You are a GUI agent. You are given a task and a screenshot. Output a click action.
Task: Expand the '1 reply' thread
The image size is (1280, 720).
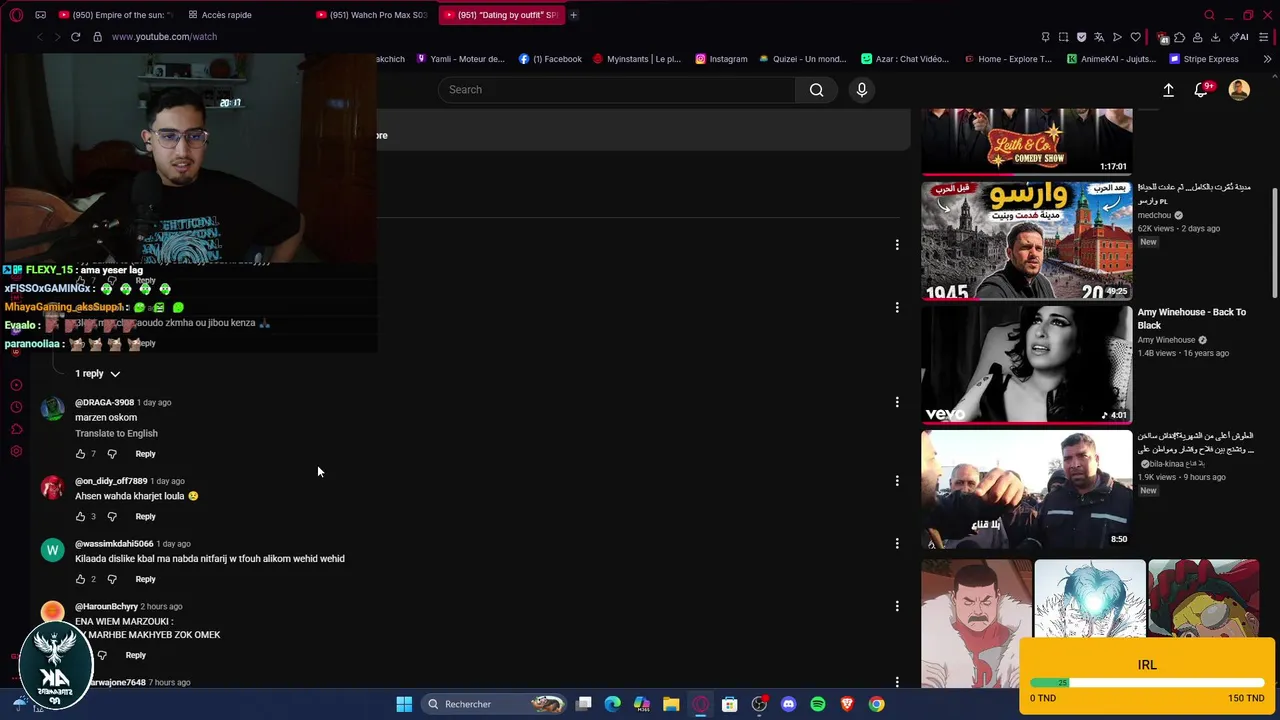98,374
